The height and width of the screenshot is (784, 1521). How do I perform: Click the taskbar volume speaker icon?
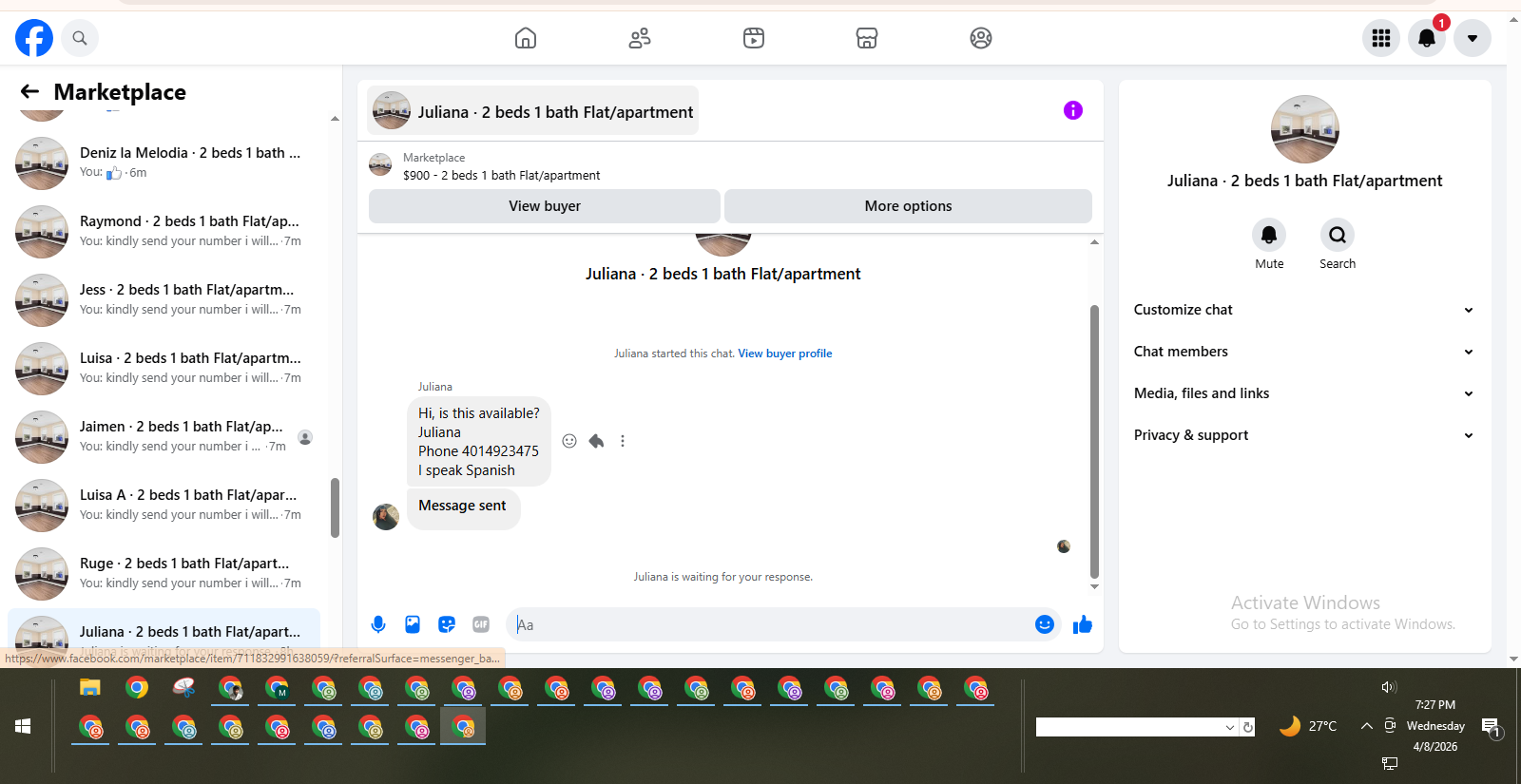(1389, 686)
